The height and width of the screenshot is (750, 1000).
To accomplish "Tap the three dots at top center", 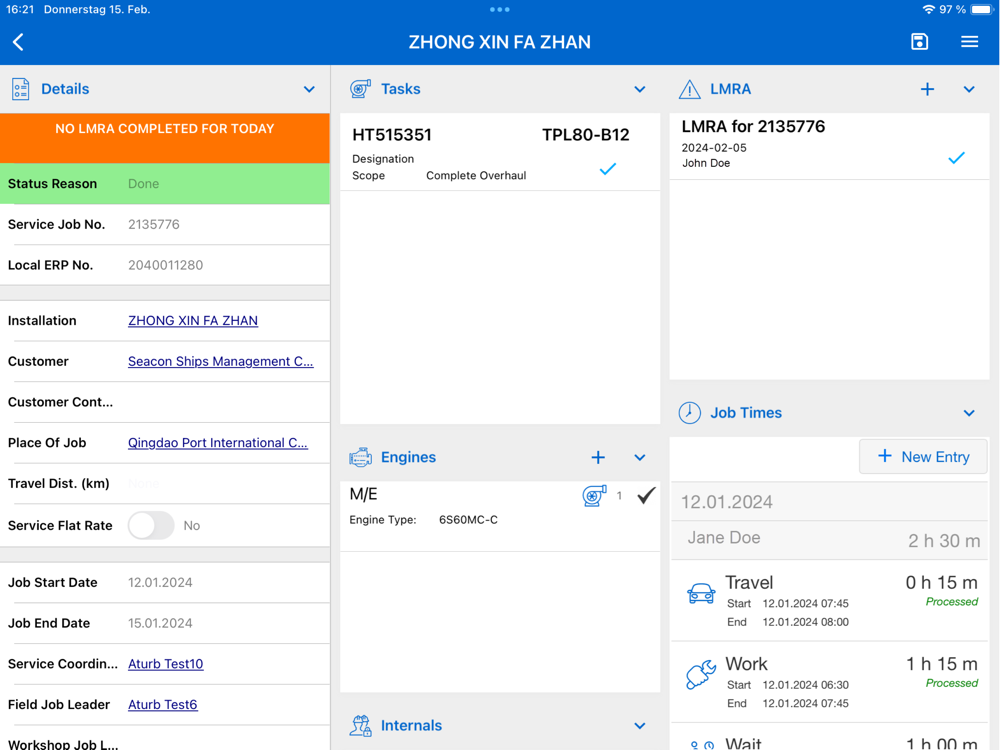I will click(499, 10).
